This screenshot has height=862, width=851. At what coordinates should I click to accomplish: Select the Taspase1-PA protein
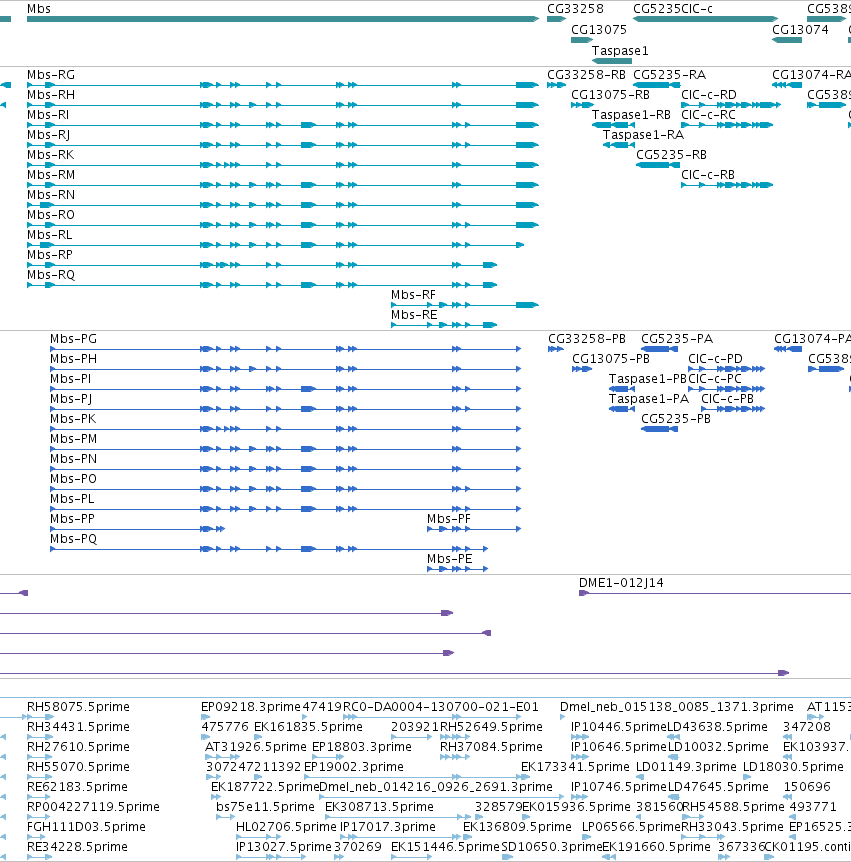click(649, 399)
